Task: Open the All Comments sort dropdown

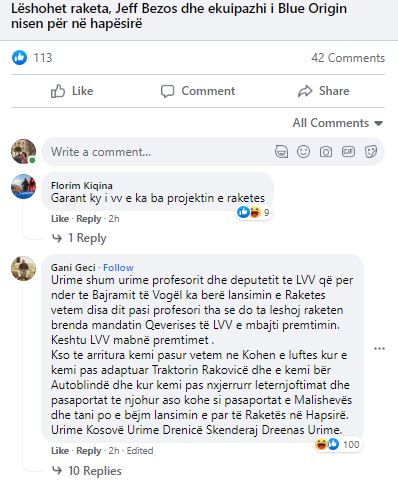Action: pos(338,123)
